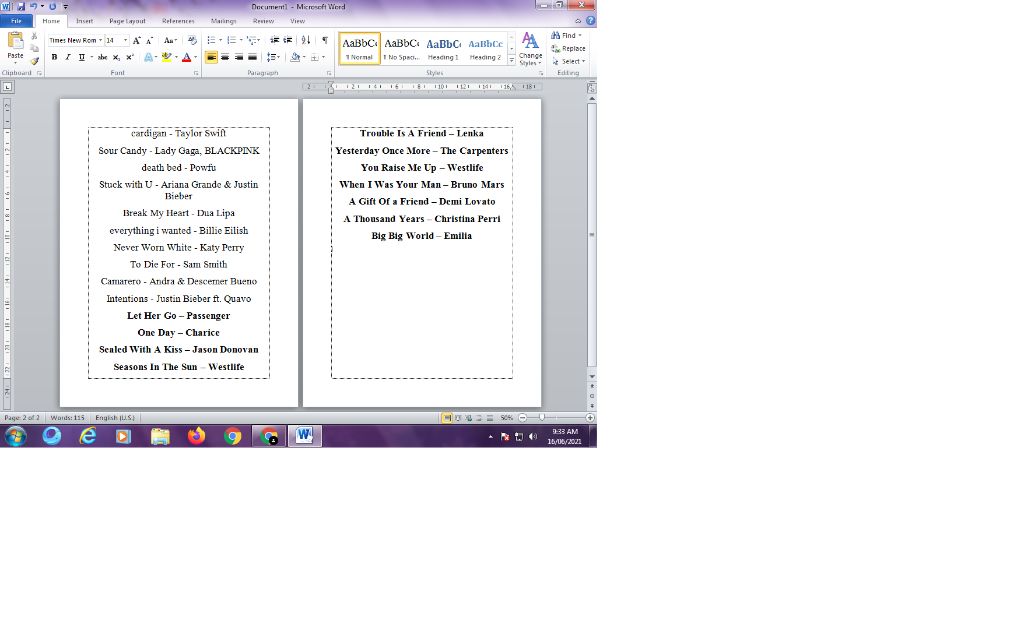Apply the yellow text highlight color
This screenshot has height=627, width=1024.
(167, 57)
